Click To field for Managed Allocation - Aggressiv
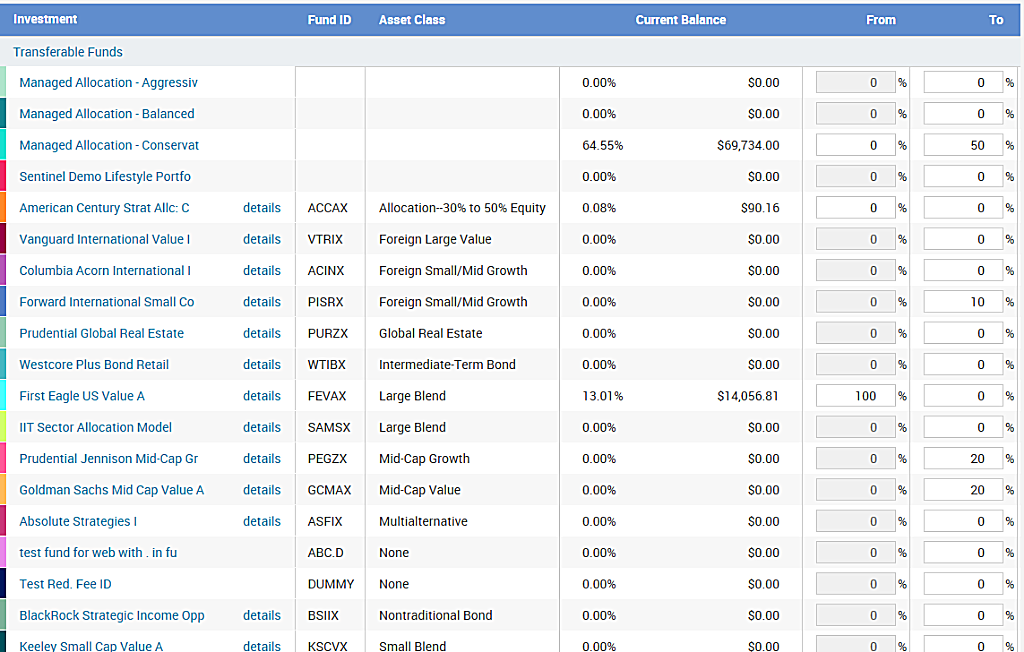 [963, 82]
